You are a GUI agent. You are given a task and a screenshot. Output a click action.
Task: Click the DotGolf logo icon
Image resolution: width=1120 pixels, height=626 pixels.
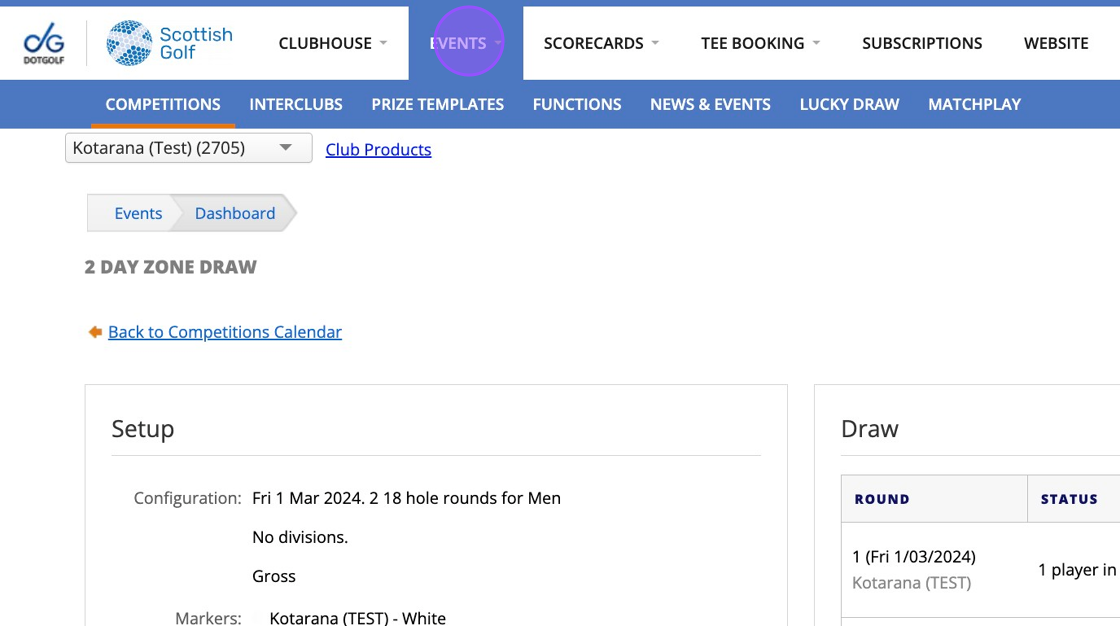[44, 44]
